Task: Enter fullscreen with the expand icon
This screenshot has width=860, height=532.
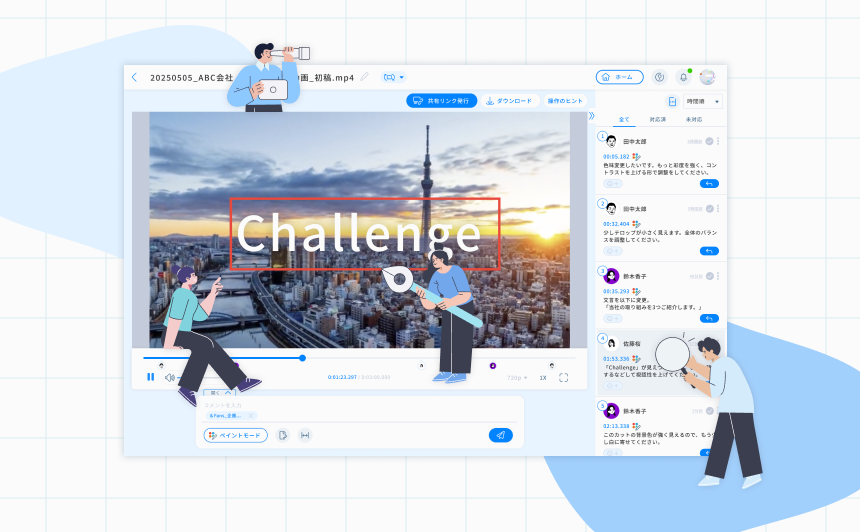Action: click(x=564, y=378)
